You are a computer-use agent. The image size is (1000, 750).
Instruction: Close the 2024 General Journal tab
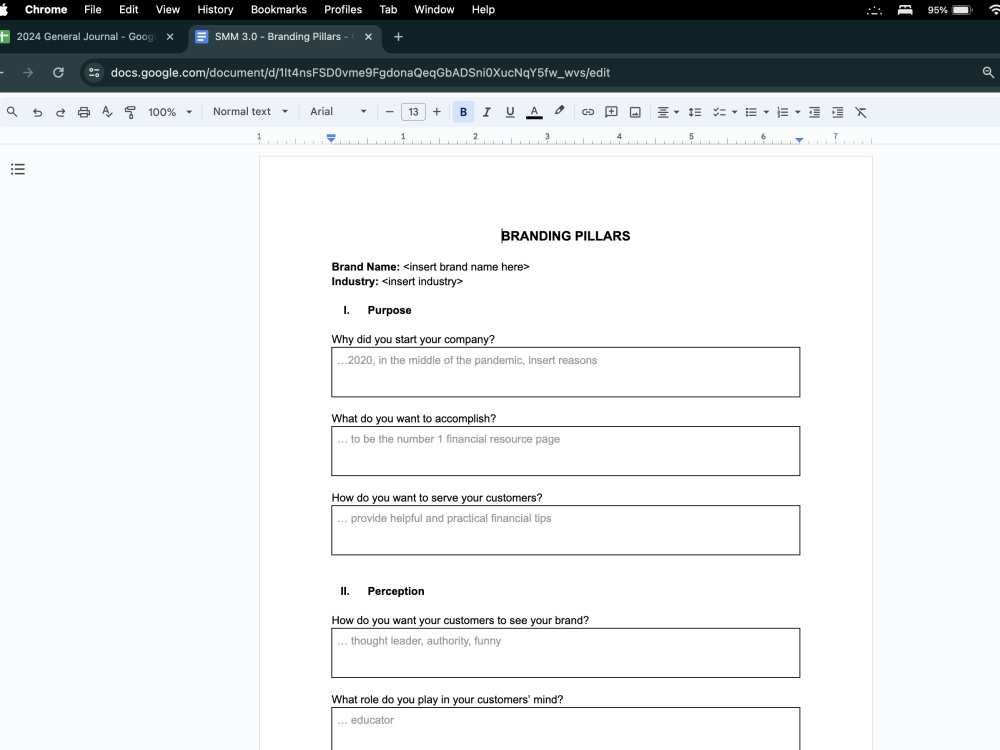click(x=170, y=37)
